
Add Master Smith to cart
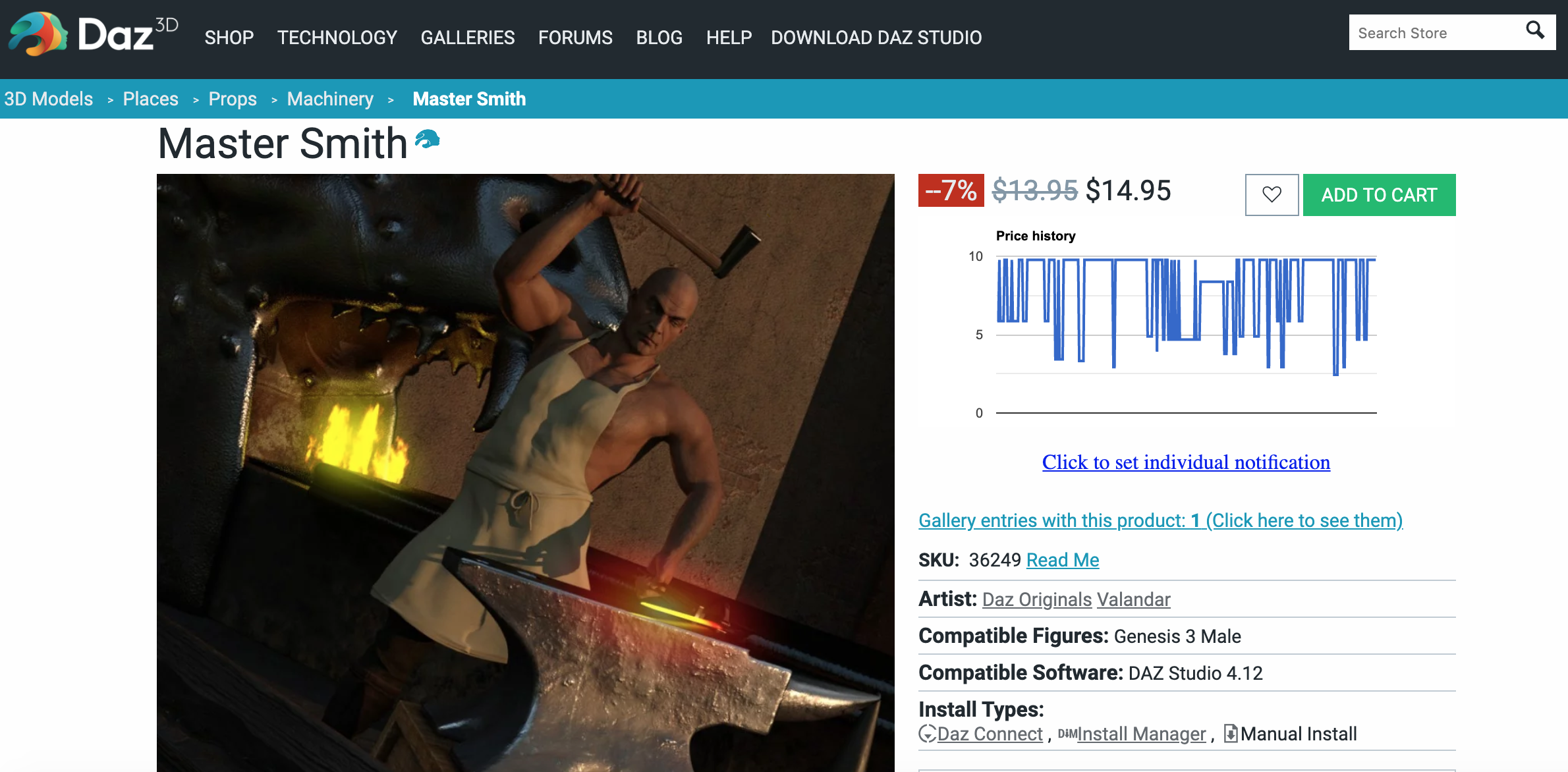[x=1378, y=194]
